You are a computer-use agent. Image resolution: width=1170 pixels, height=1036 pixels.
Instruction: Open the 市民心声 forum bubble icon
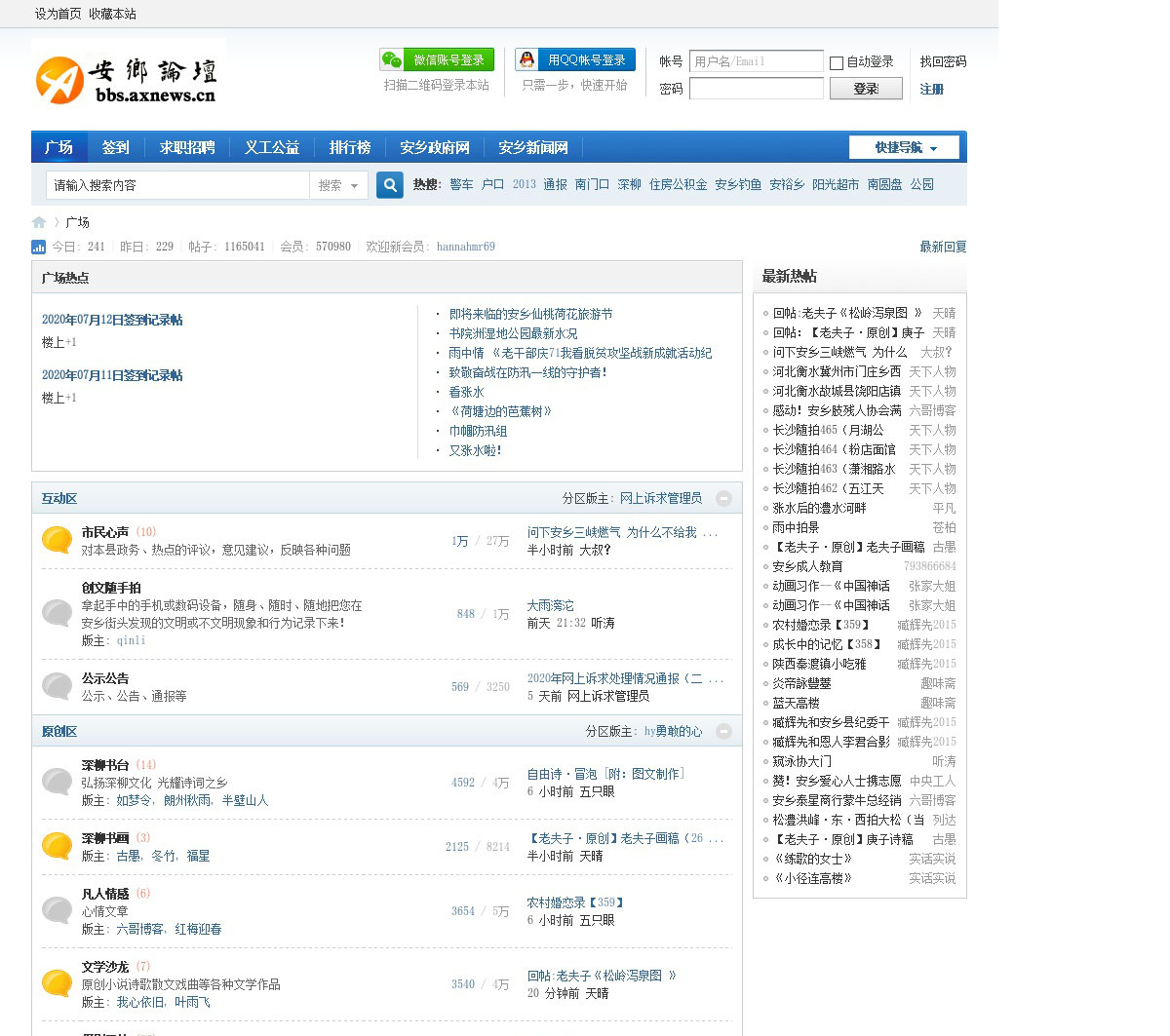tap(57, 541)
